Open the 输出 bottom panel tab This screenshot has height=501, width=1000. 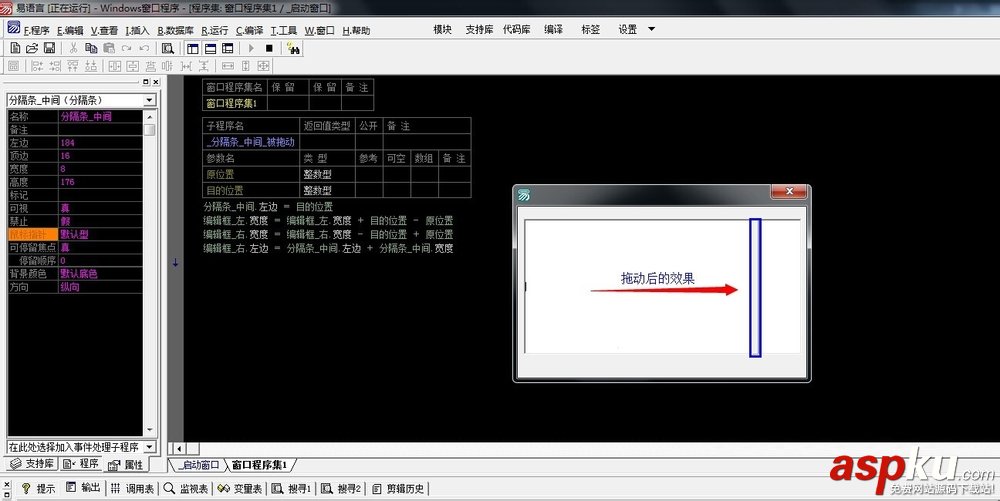point(84,488)
